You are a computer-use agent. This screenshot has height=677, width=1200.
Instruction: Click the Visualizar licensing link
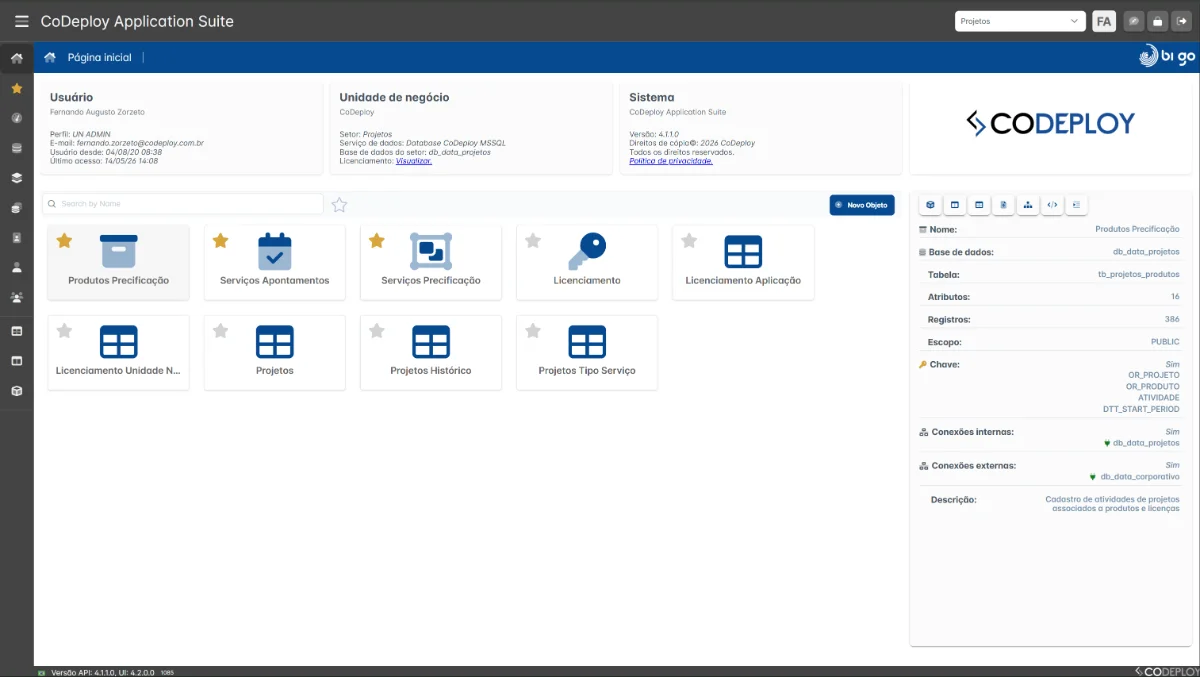(414, 161)
